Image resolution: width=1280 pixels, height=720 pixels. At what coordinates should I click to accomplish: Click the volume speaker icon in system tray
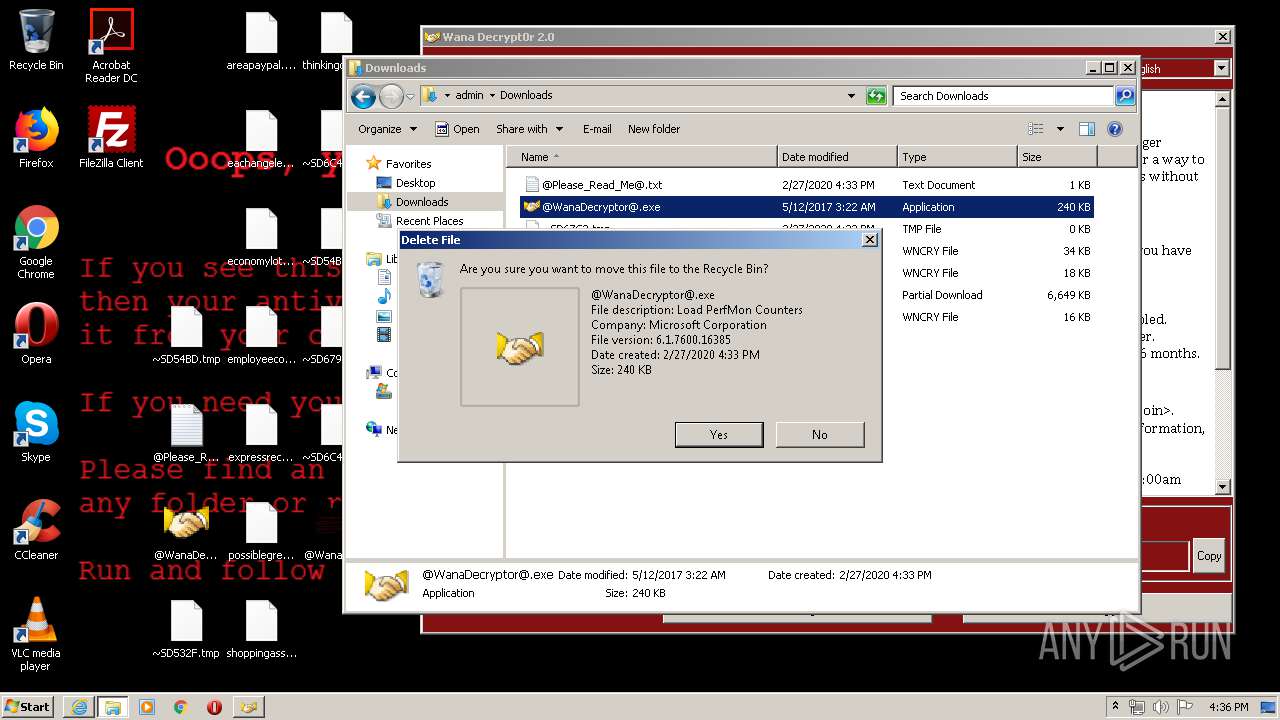click(1161, 707)
